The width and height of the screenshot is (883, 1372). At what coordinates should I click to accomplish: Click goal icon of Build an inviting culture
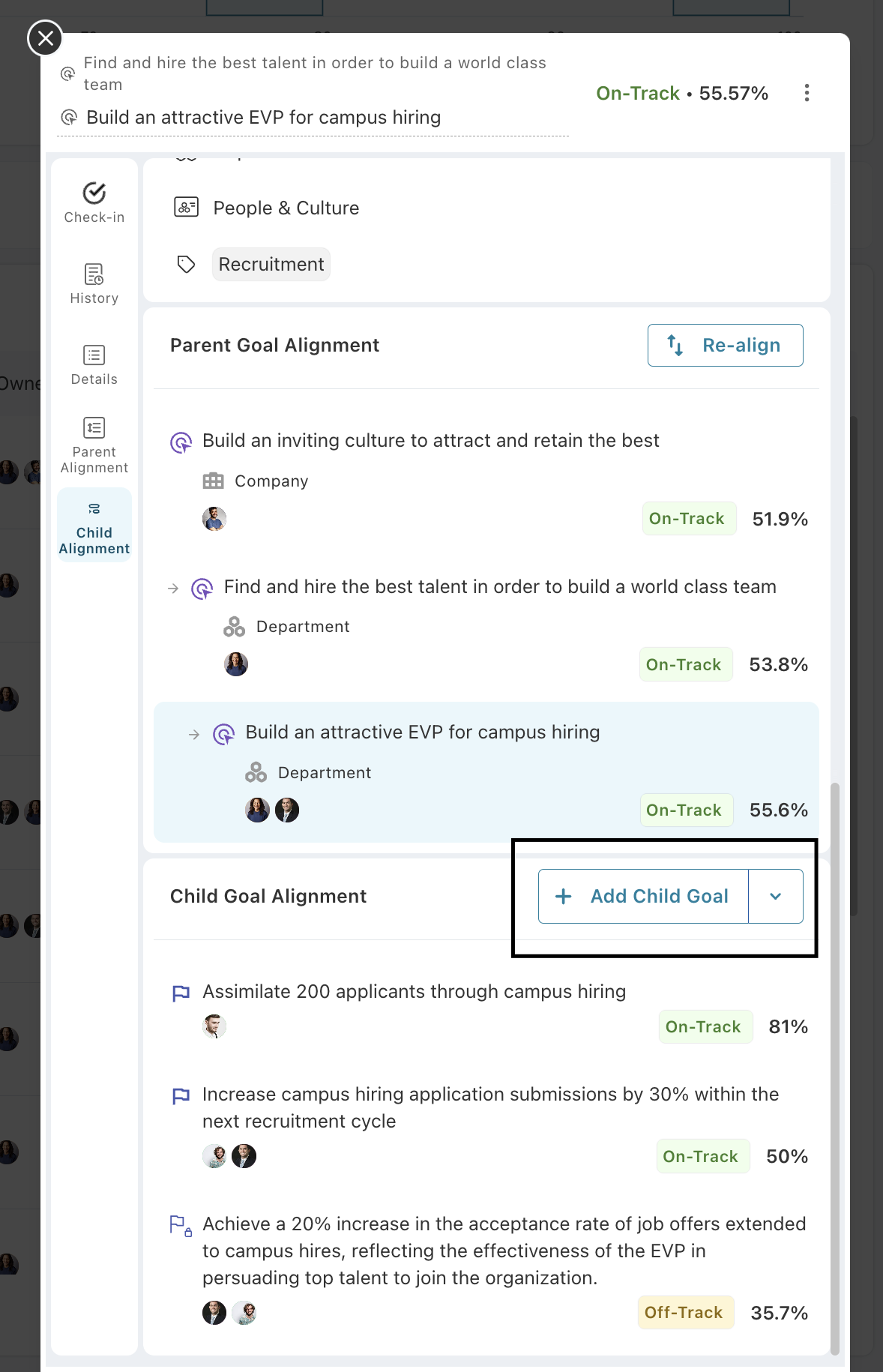pyautogui.click(x=181, y=442)
